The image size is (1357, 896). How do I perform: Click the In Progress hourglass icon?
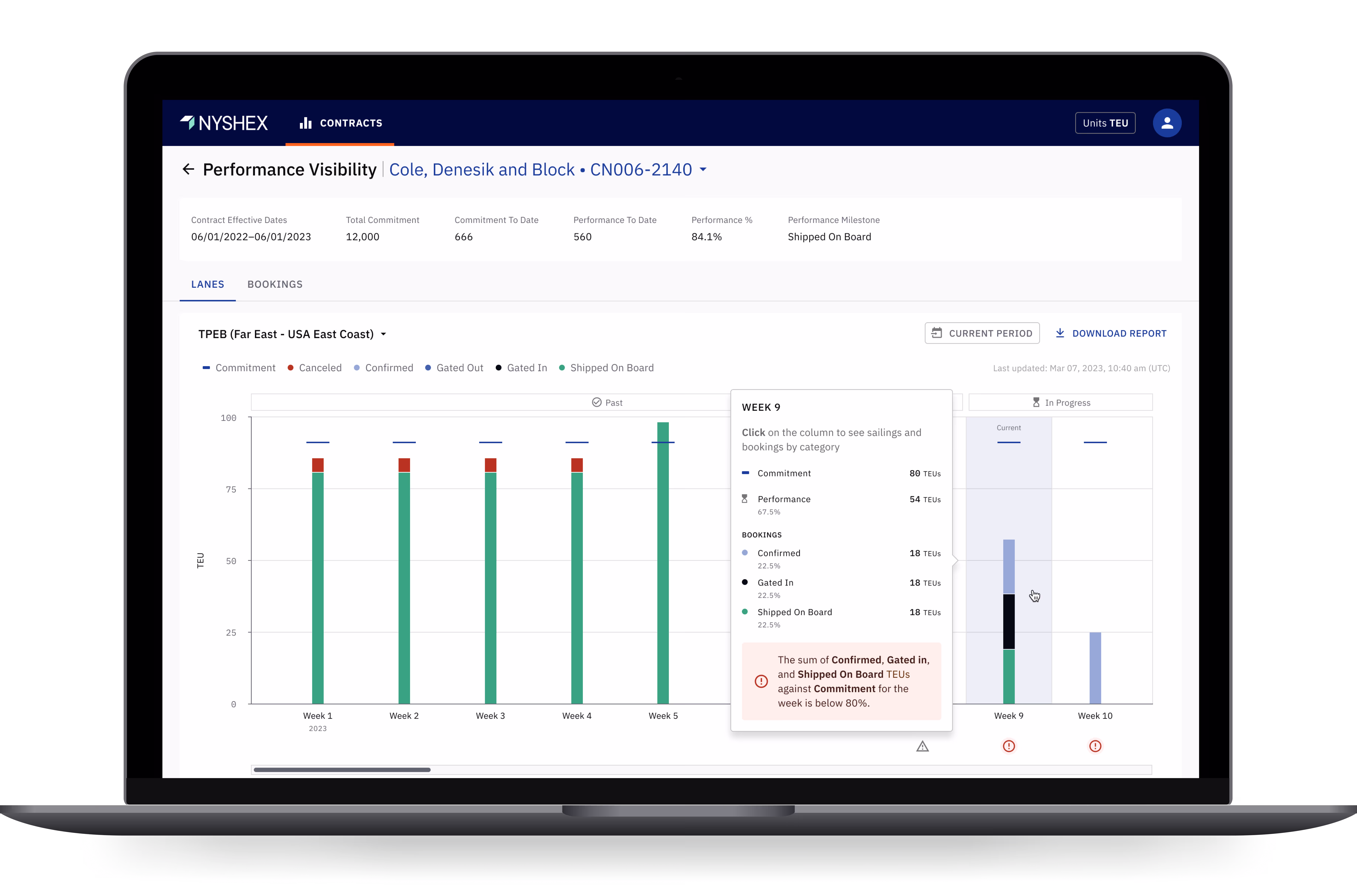tap(1036, 402)
